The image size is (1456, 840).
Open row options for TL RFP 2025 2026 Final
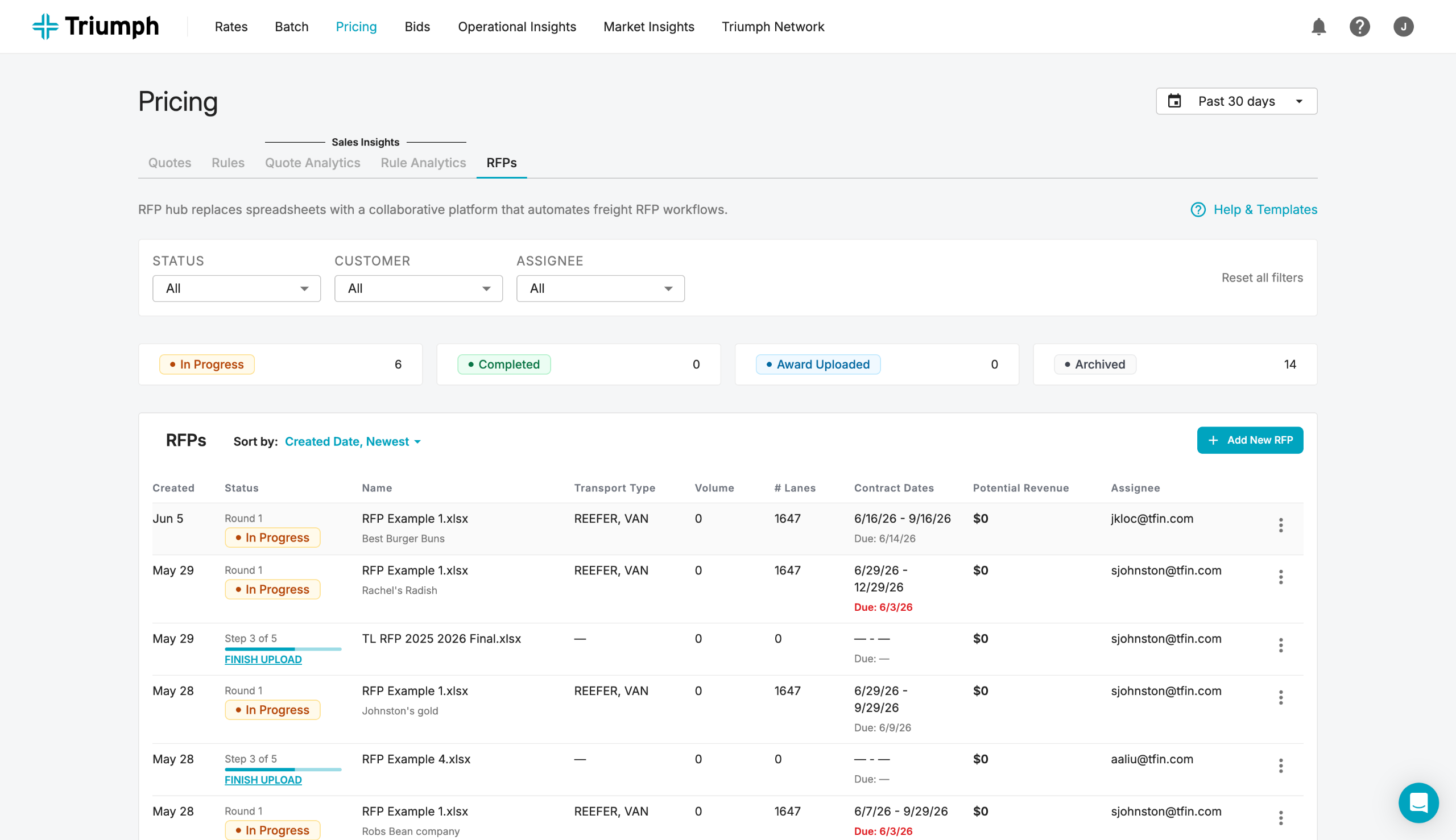click(x=1280, y=645)
